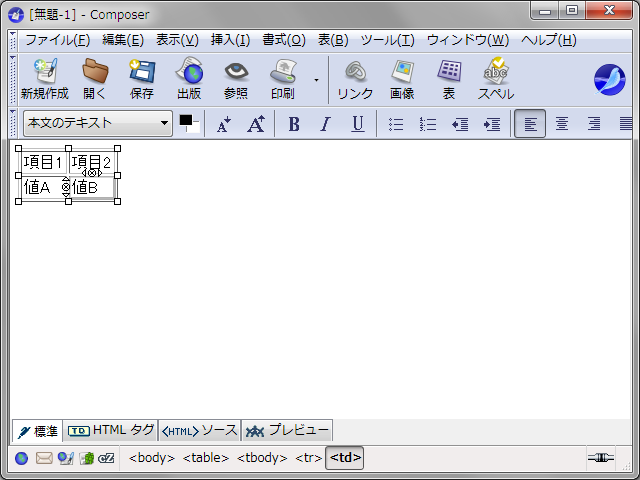Select the <table> tag in status bar
Image resolution: width=640 pixels, height=480 pixels.
pyautogui.click(x=205, y=458)
